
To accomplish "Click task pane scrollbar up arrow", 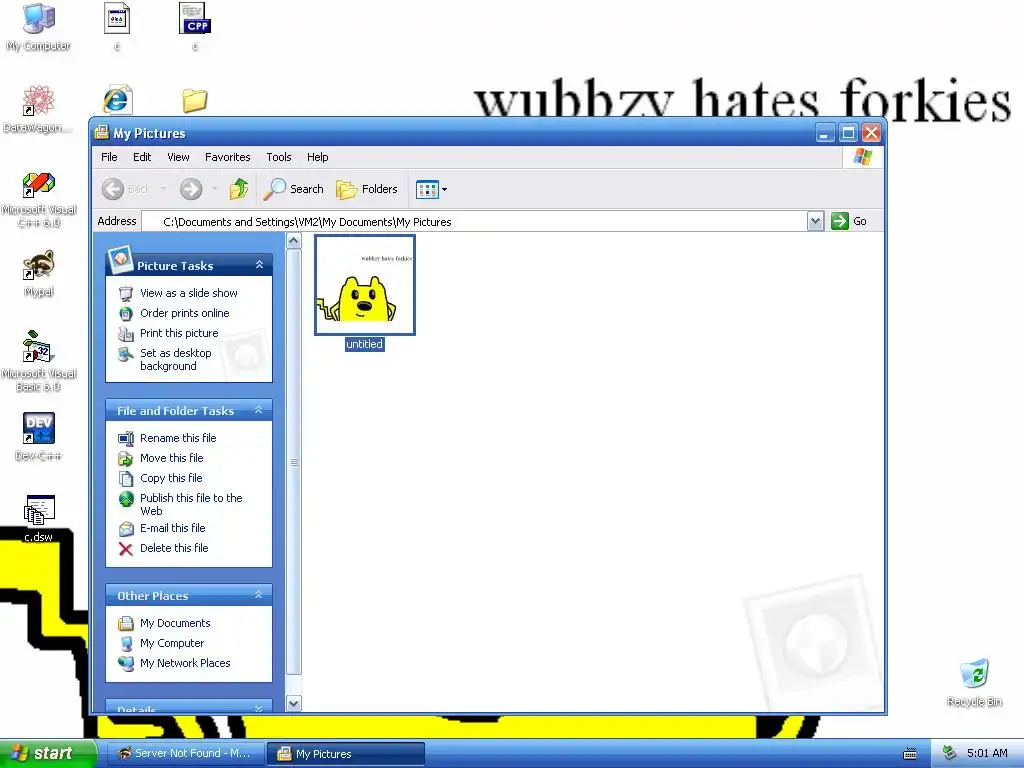I will pyautogui.click(x=294, y=241).
